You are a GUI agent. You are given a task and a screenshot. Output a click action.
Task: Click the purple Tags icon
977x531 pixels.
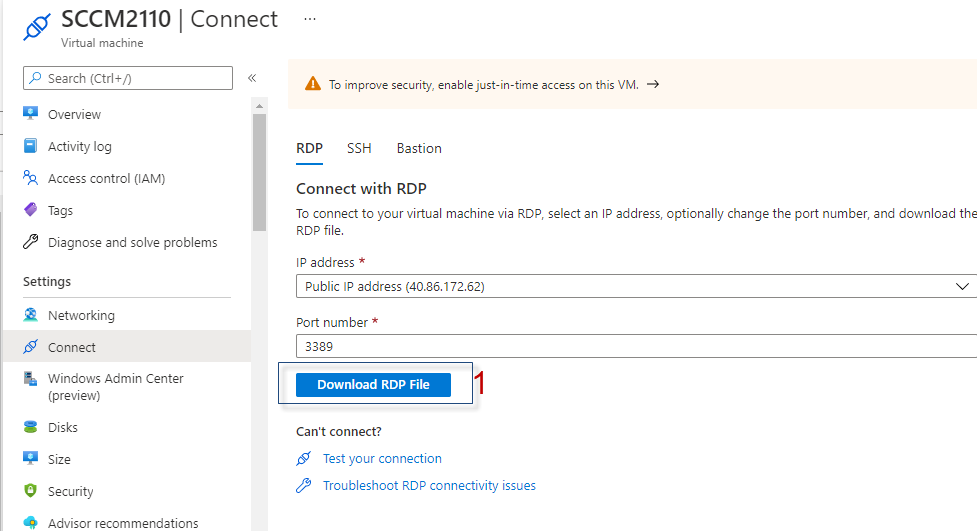(x=31, y=210)
